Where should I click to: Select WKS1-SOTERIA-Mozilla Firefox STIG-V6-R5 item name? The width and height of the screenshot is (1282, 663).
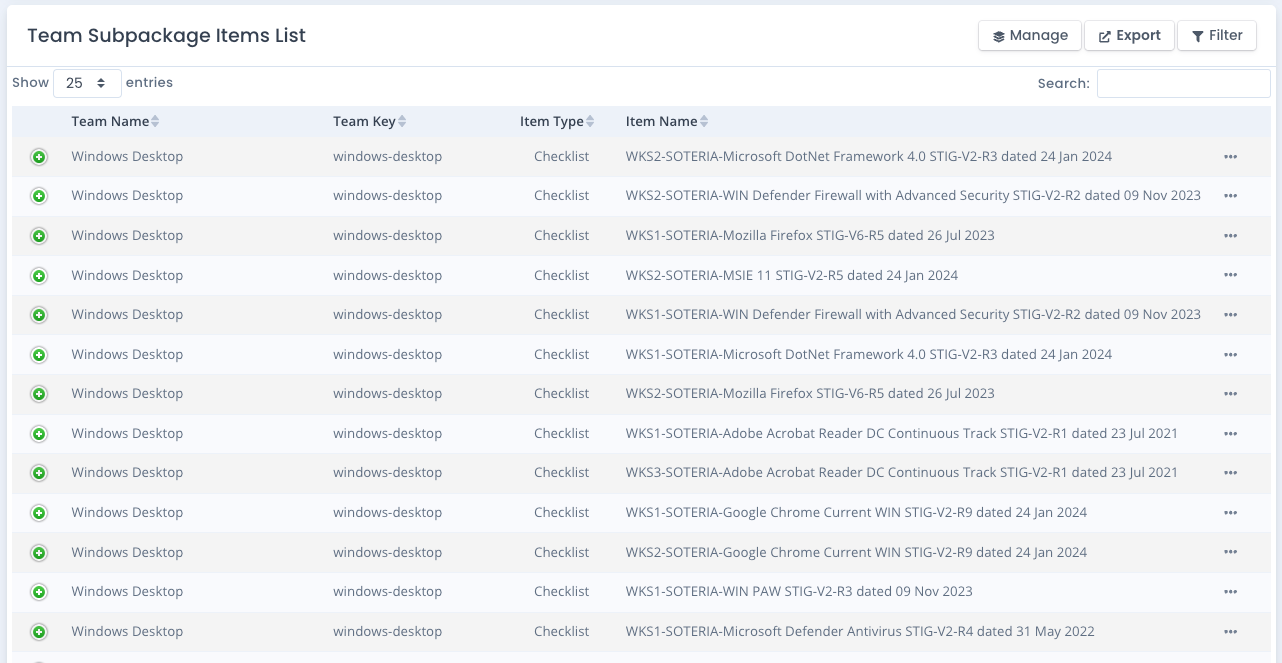point(810,235)
